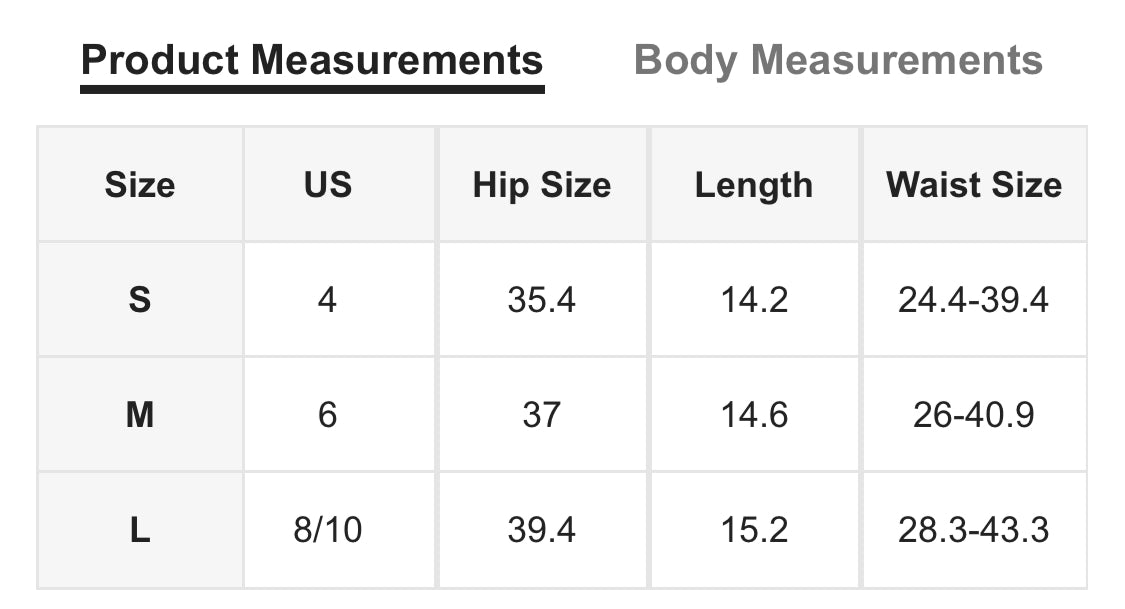Select the hip size 37 cell

click(x=542, y=414)
